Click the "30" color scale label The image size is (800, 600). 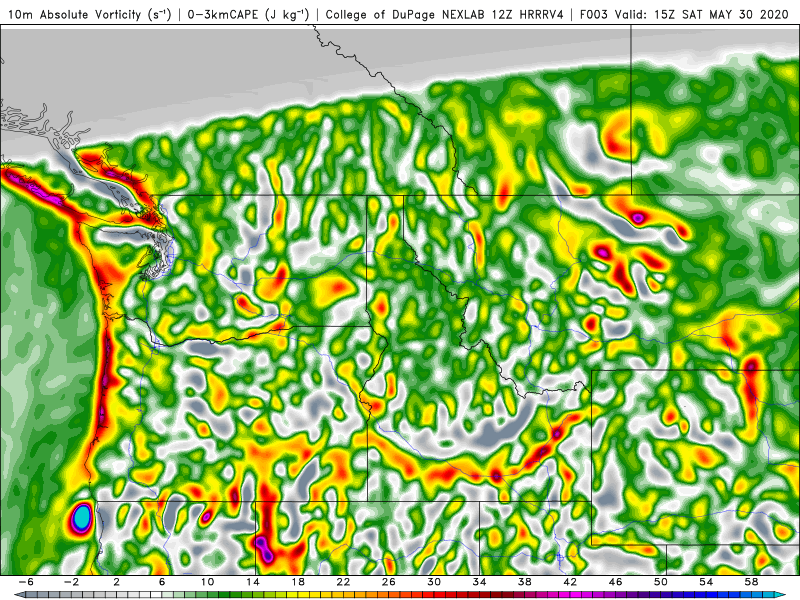click(434, 582)
